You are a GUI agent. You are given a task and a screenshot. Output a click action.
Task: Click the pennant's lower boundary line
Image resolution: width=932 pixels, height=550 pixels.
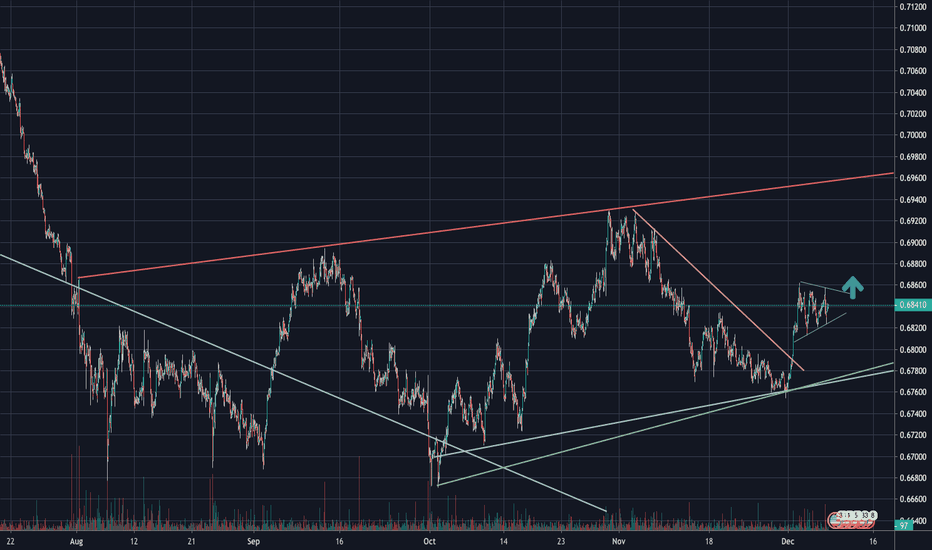(x=820, y=328)
